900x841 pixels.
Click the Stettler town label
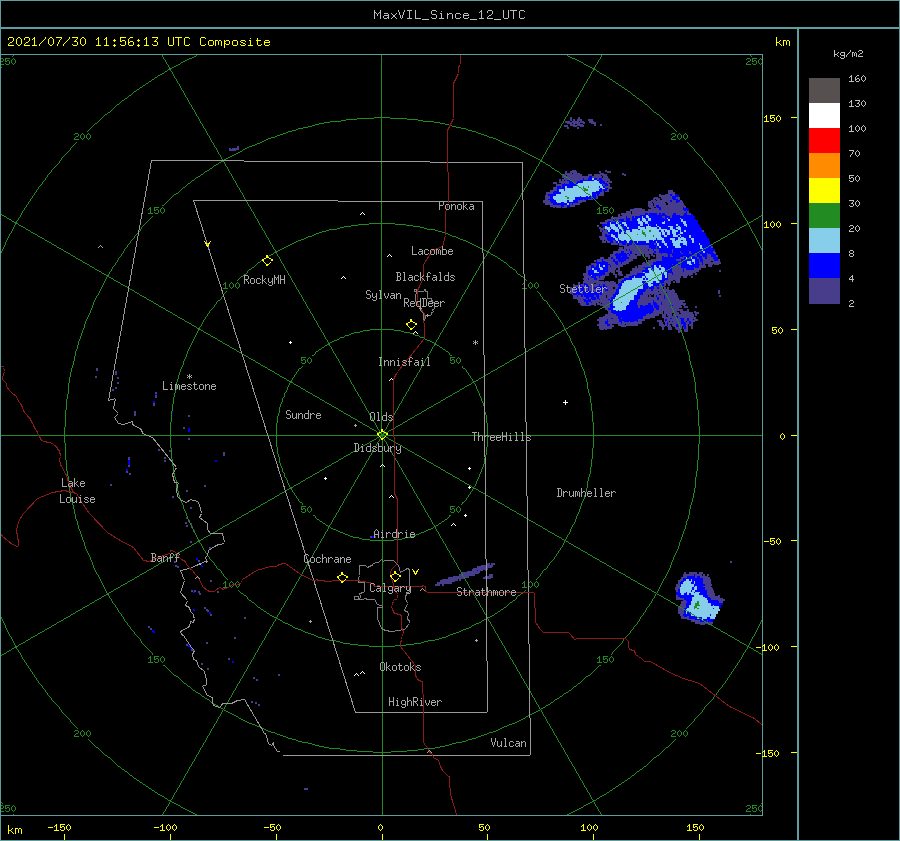click(583, 289)
